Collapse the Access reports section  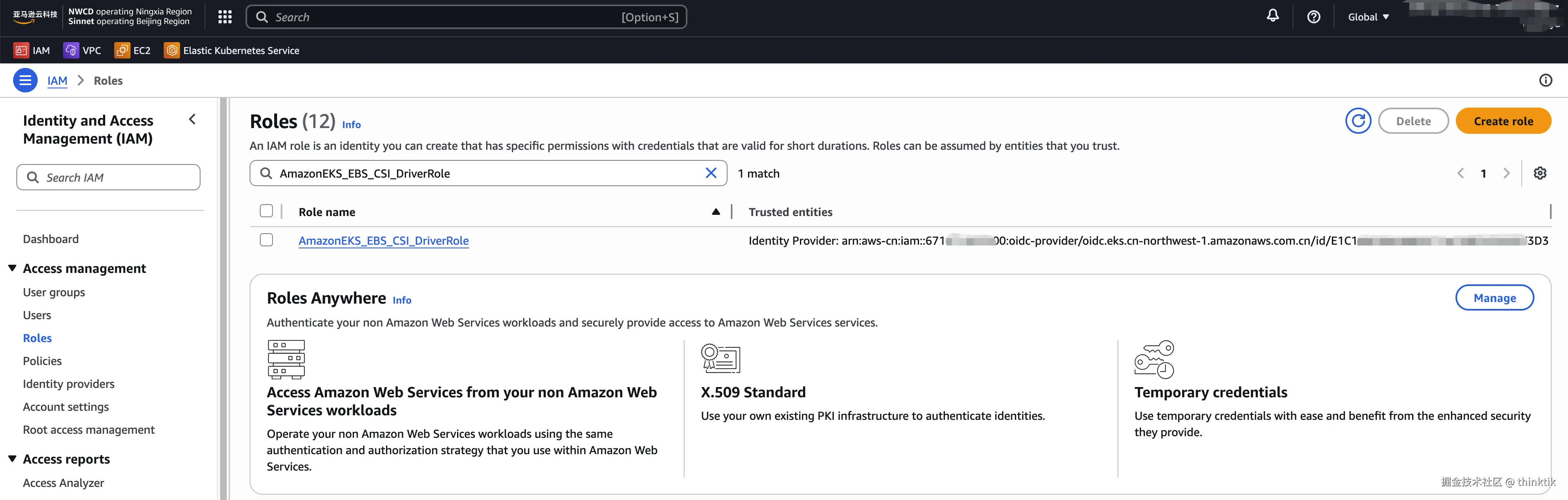coord(12,459)
